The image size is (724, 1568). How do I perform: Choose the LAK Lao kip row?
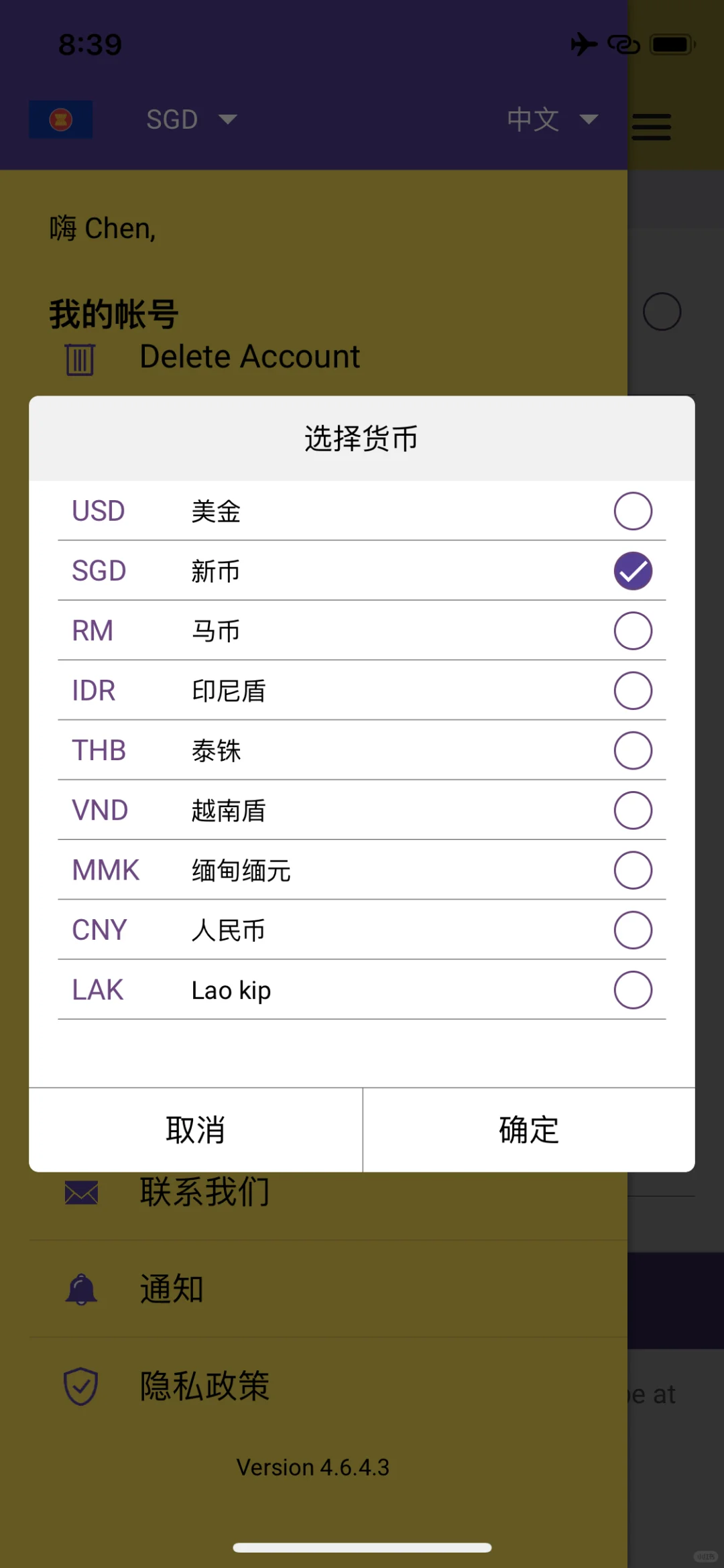pyautogui.click(x=362, y=990)
